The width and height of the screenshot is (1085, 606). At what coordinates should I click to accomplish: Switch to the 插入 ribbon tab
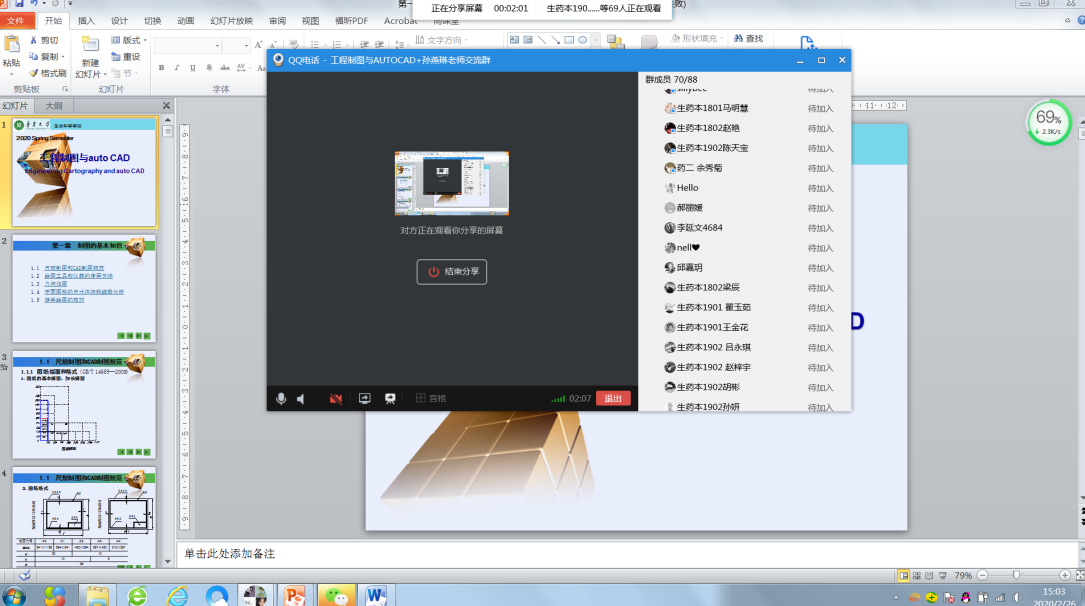click(x=86, y=21)
